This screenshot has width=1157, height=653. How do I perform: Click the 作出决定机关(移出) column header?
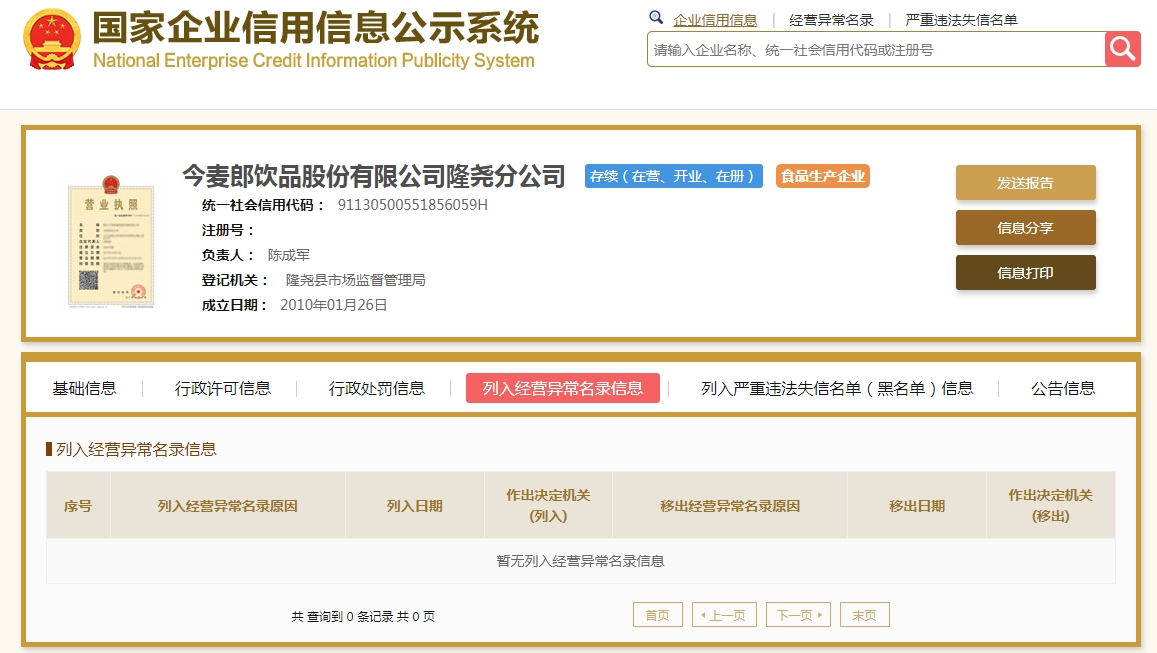[1051, 506]
